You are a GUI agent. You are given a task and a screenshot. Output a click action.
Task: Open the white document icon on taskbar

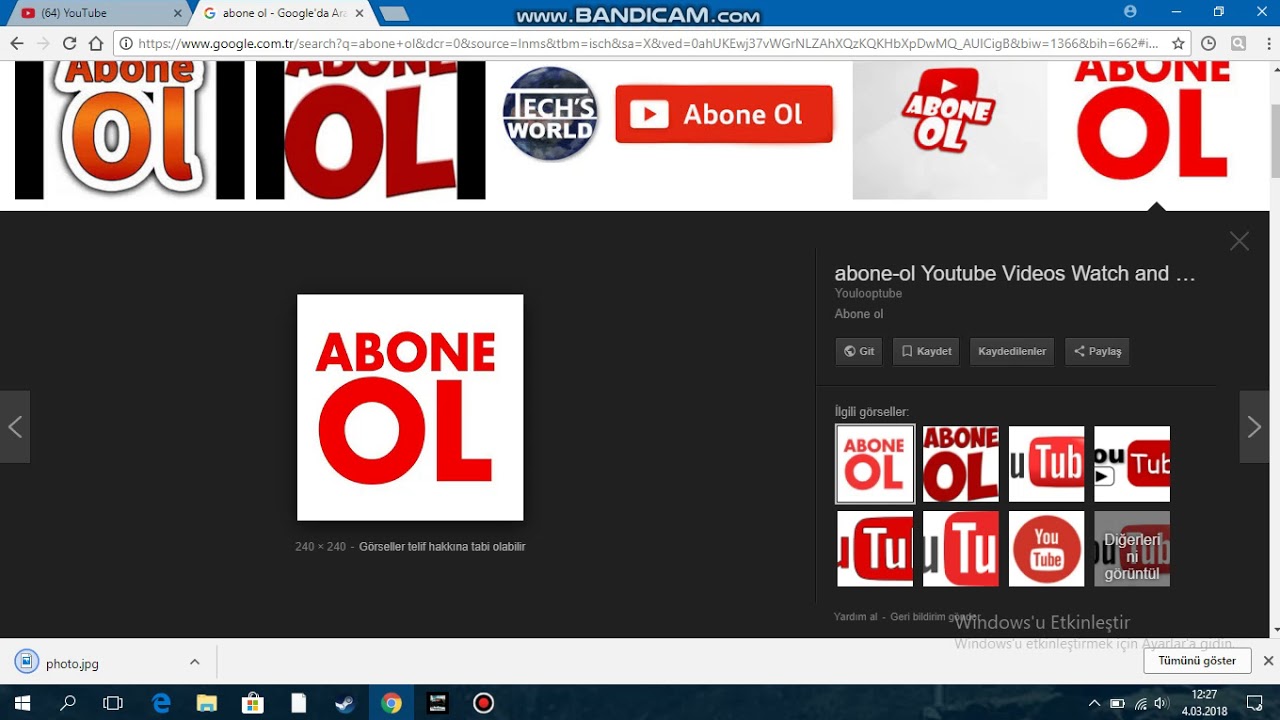tap(299, 703)
